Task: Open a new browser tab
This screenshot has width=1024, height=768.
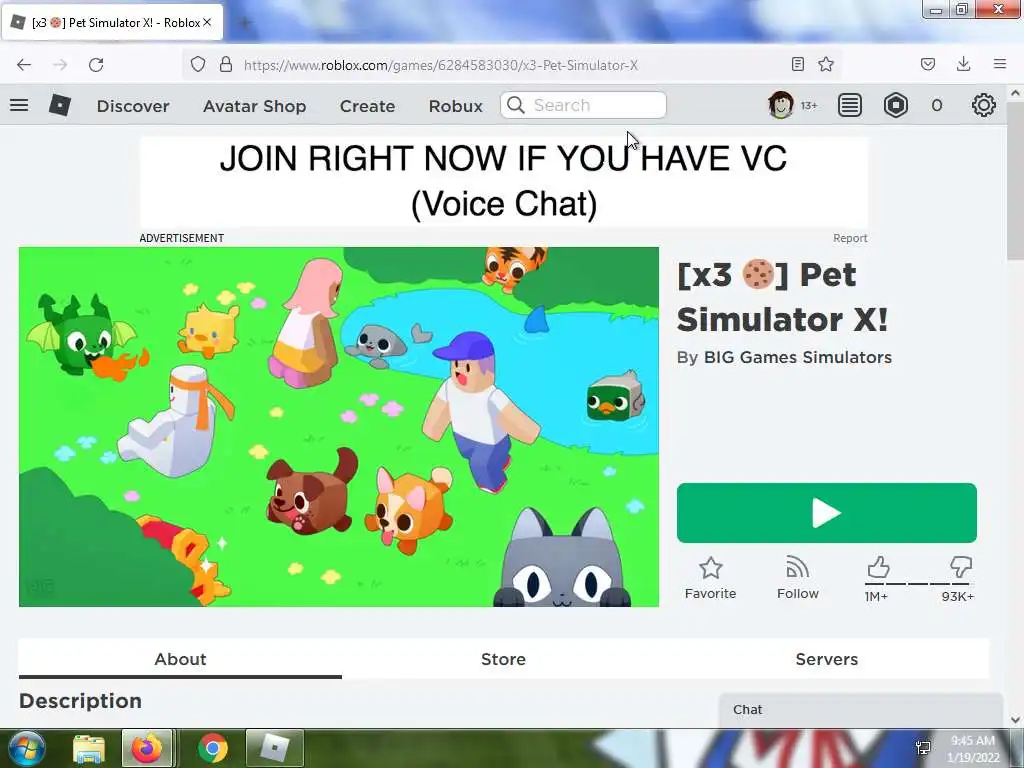Action: pos(246,23)
